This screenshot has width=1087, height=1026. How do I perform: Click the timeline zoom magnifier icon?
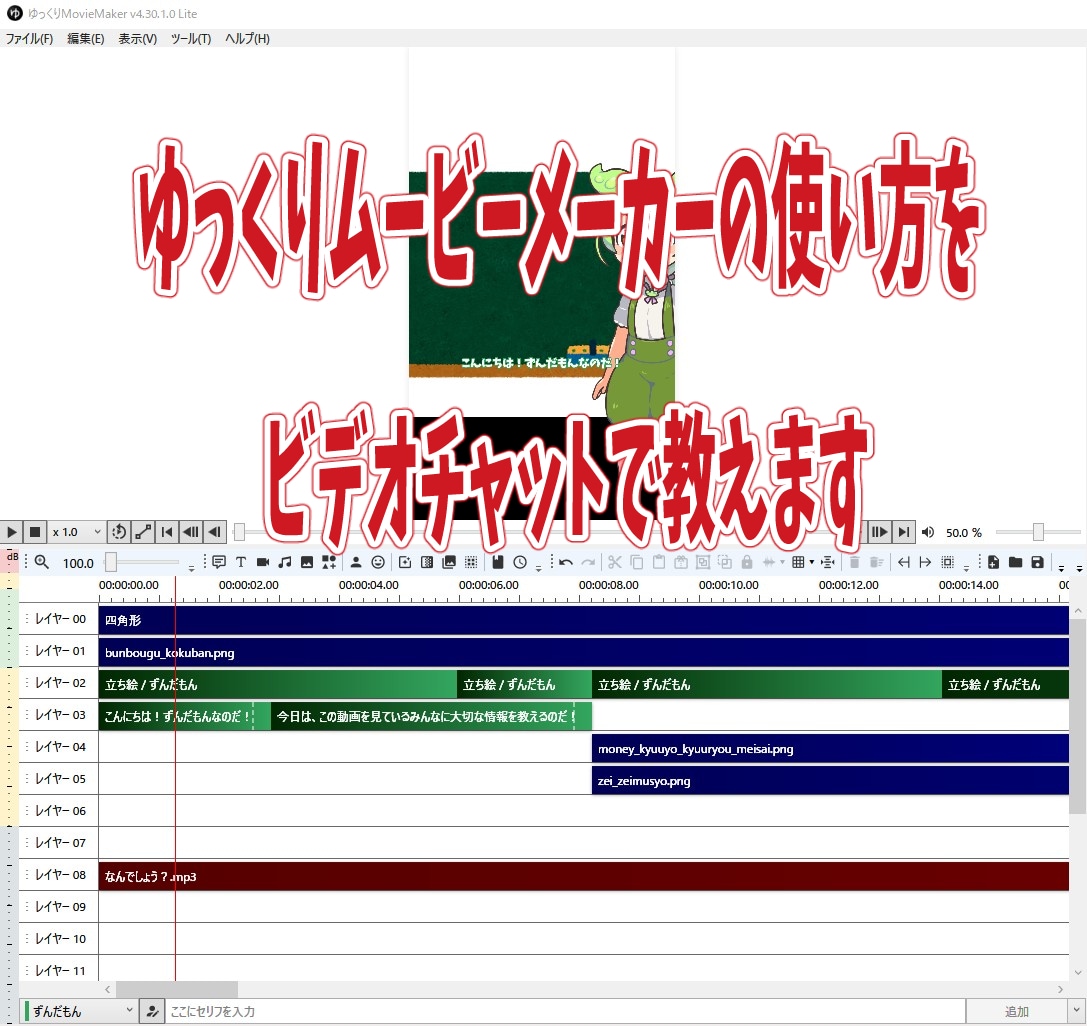click(42, 562)
